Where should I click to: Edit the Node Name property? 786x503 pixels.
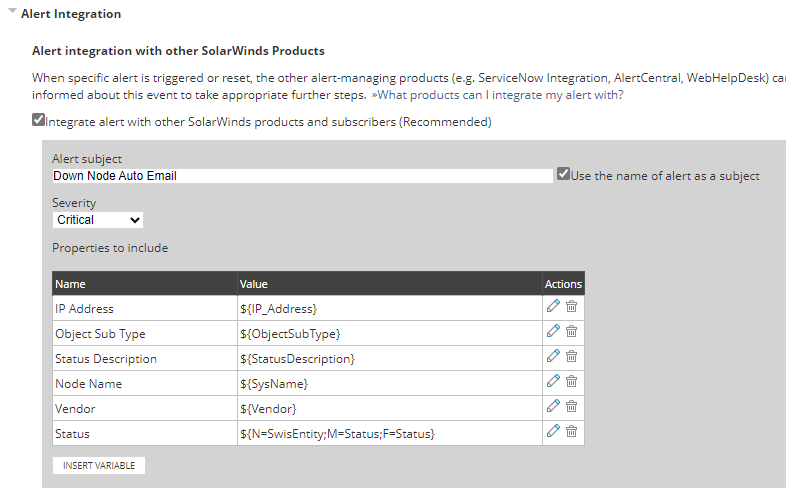(x=553, y=381)
